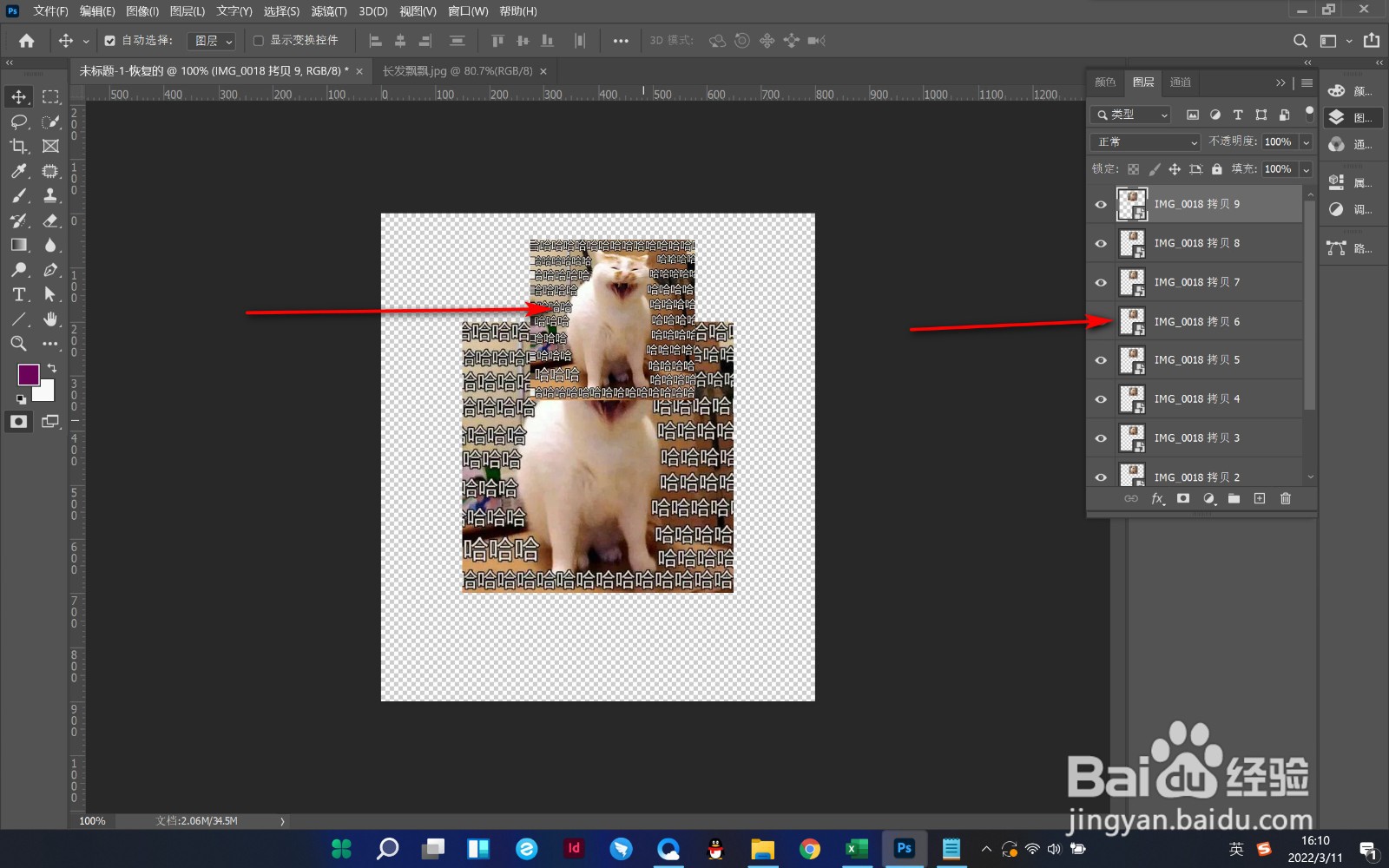Screen dimensions: 1389x868
Task: Select the Hand tool
Action: [x=51, y=319]
